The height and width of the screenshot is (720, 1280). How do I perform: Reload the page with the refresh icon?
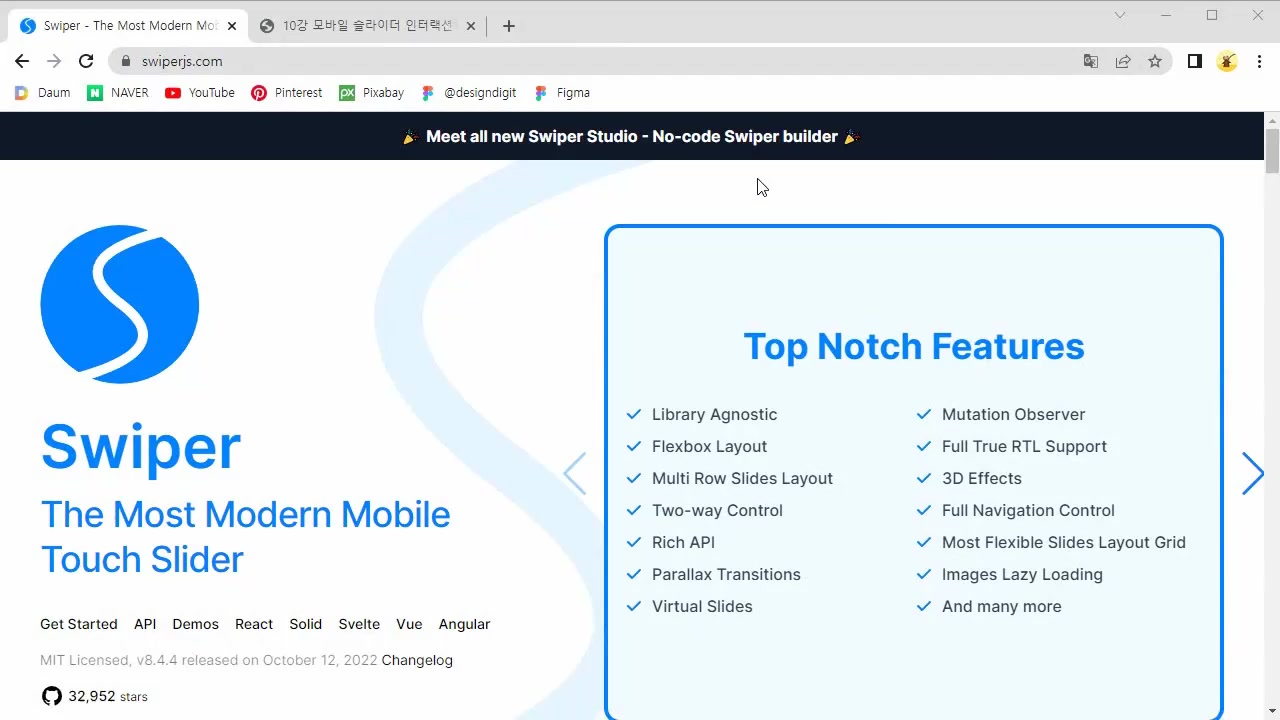point(86,61)
